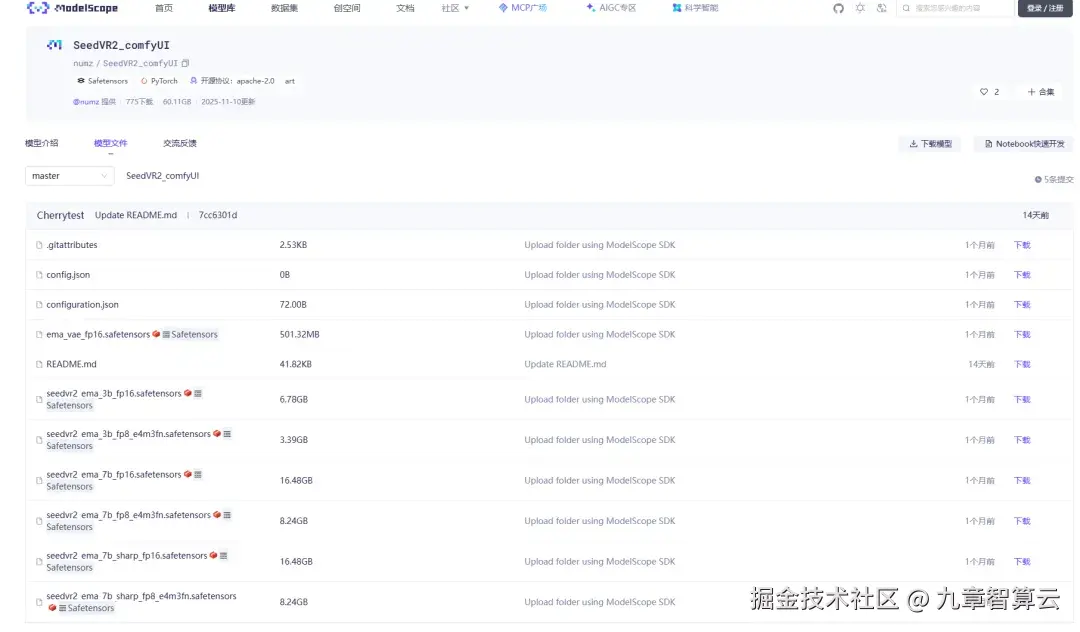The width and height of the screenshot is (1080, 632).
Task: Download ema_vae_fp16.safetensors via 下载 link
Action: (x=1022, y=335)
